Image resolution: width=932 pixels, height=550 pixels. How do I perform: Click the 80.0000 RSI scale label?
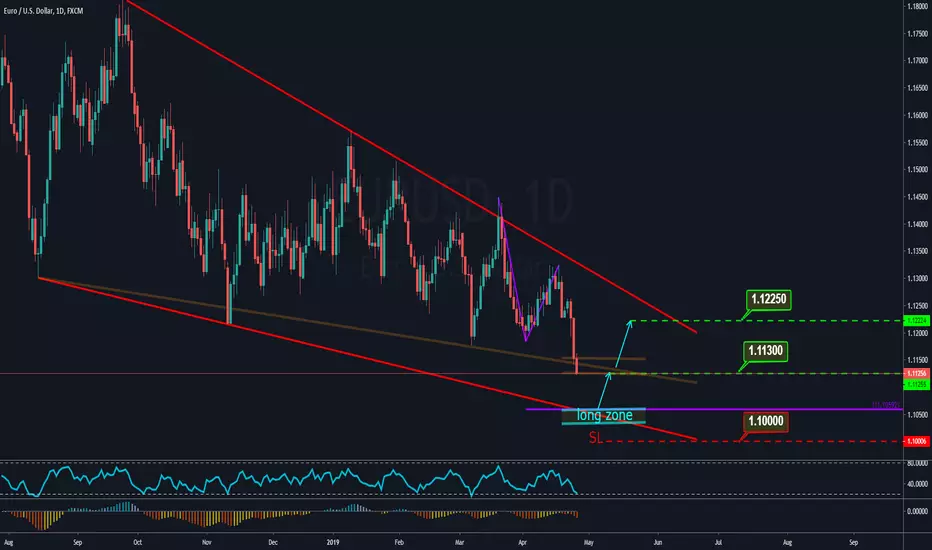pyautogui.click(x=917, y=463)
